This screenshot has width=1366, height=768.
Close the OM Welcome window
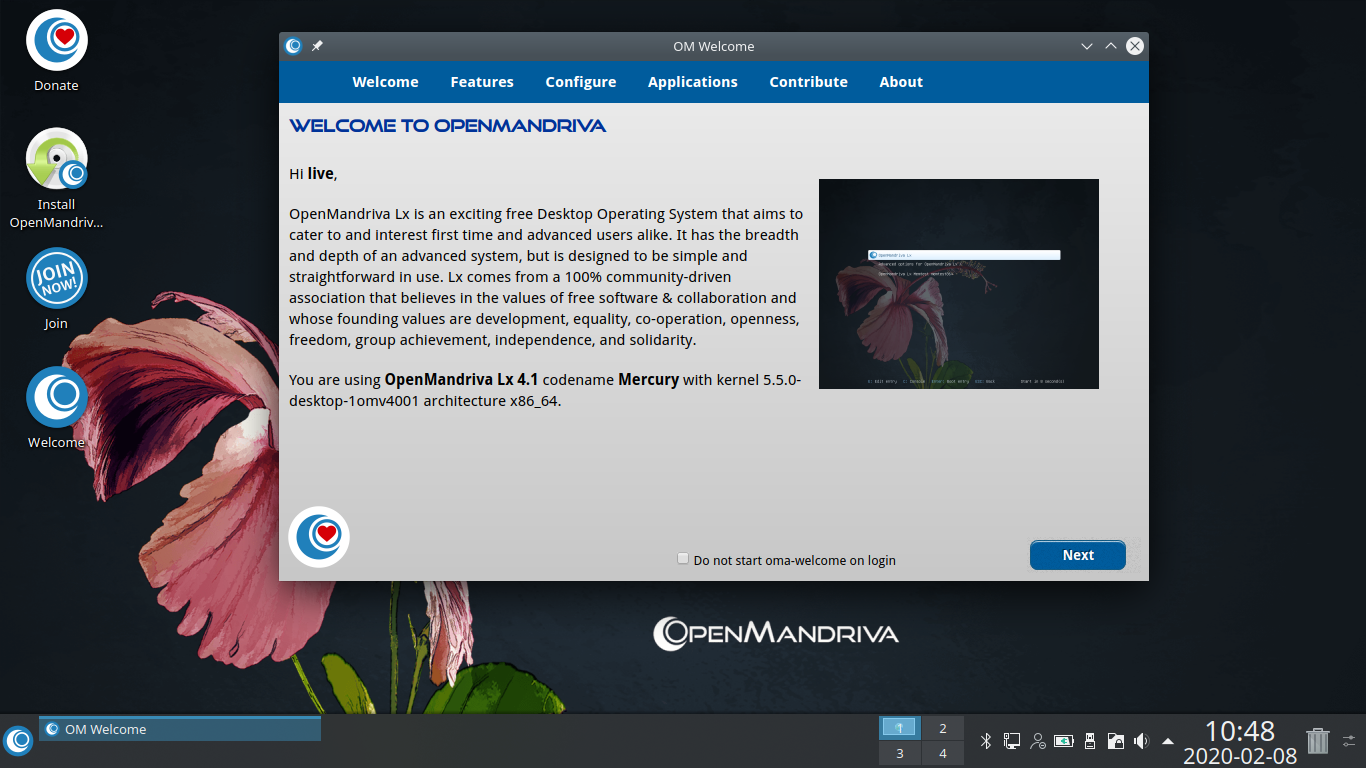[1135, 46]
